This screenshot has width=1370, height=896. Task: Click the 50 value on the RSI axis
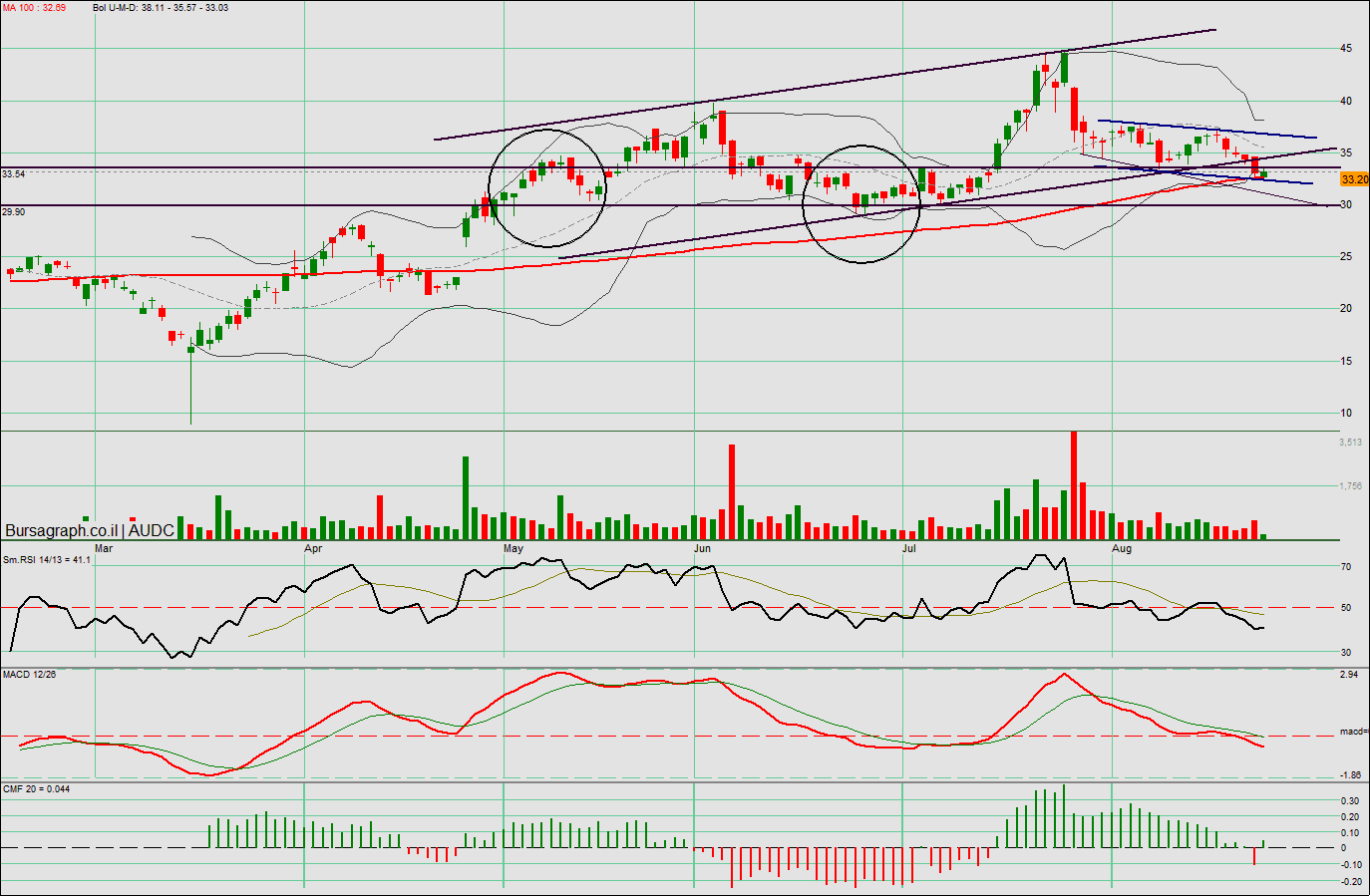(1346, 608)
